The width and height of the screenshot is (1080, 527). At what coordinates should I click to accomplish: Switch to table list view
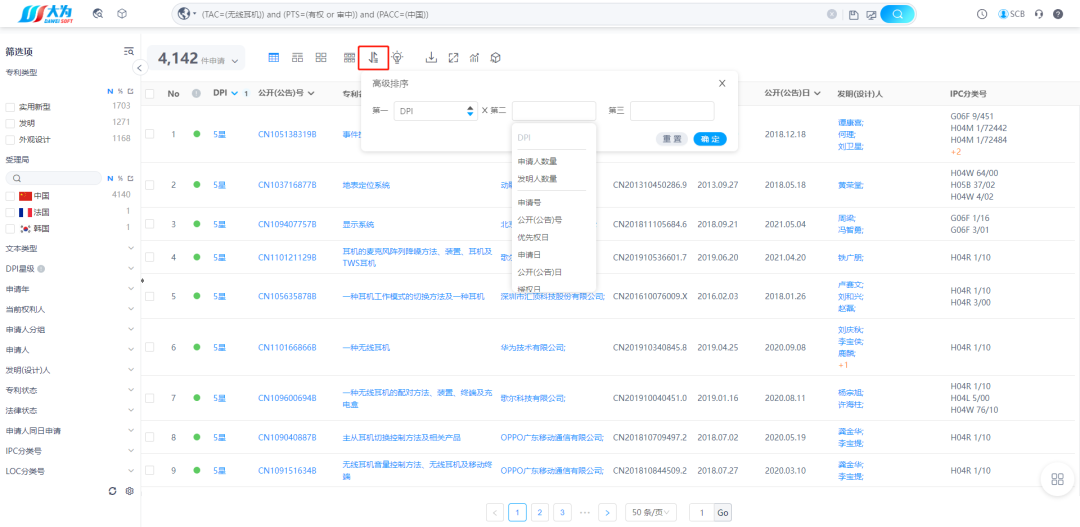click(273, 58)
